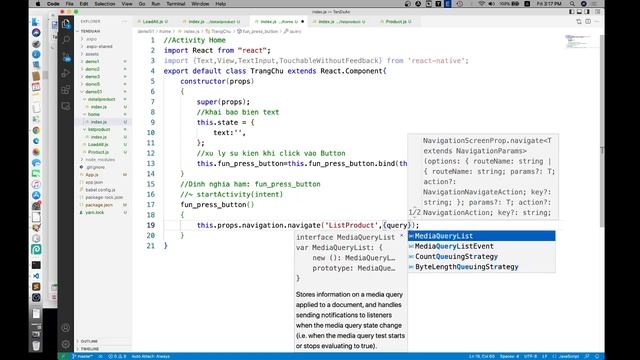Open the Manage gear icon
The image size is (640, 360).
pyautogui.click(x=66, y=344)
